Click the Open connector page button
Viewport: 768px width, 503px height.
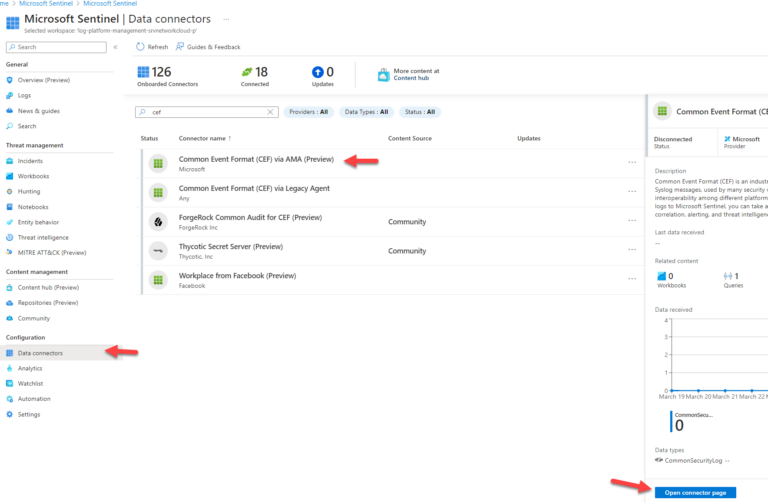(x=695, y=492)
